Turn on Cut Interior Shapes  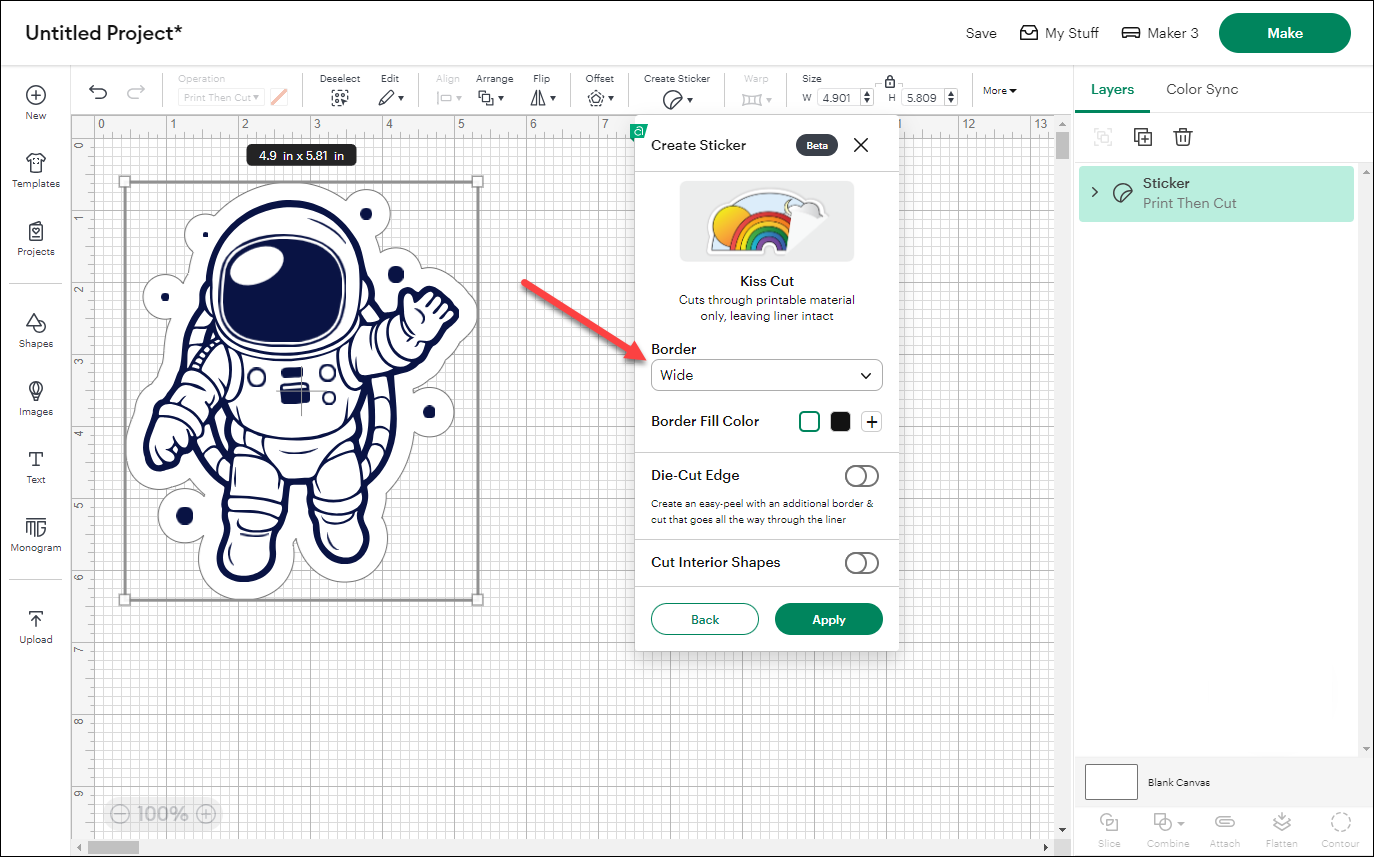pyautogui.click(x=861, y=563)
